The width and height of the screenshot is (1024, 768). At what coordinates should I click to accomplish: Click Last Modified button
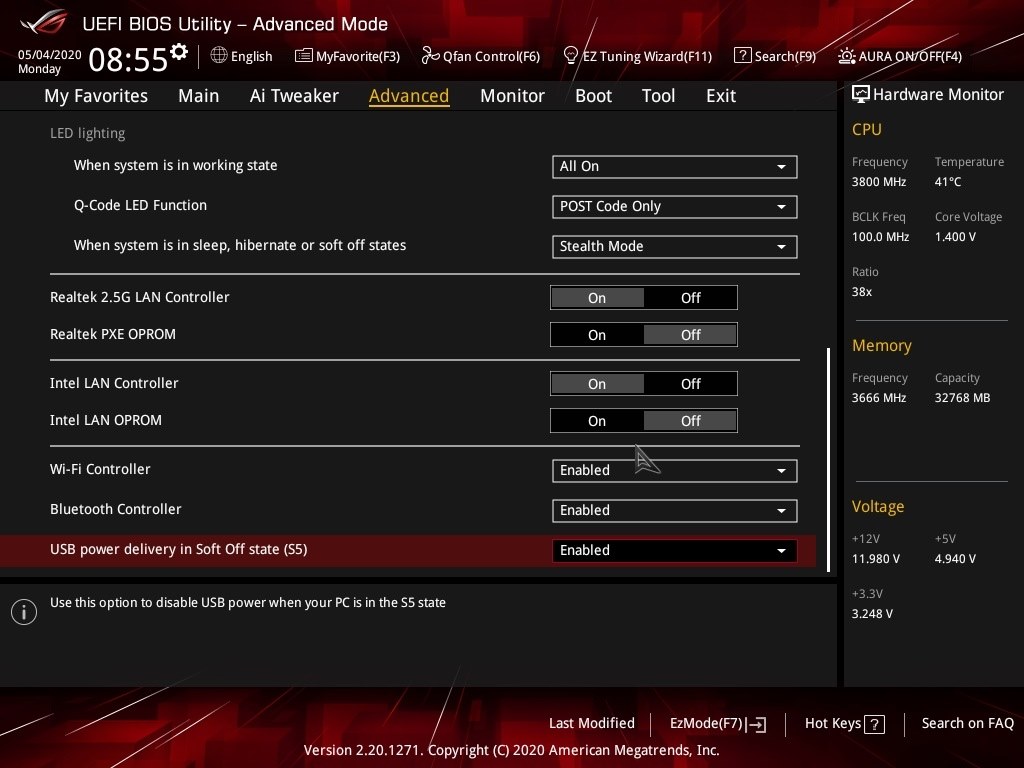592,723
